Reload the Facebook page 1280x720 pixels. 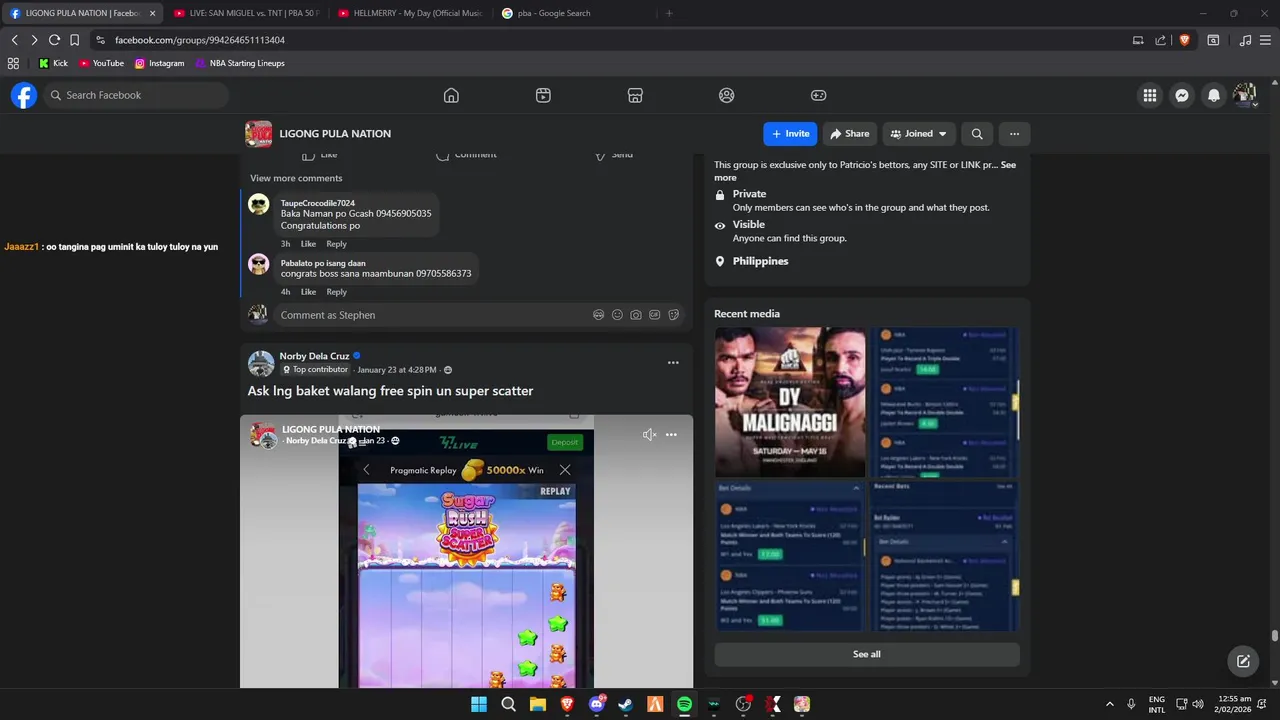click(x=54, y=40)
